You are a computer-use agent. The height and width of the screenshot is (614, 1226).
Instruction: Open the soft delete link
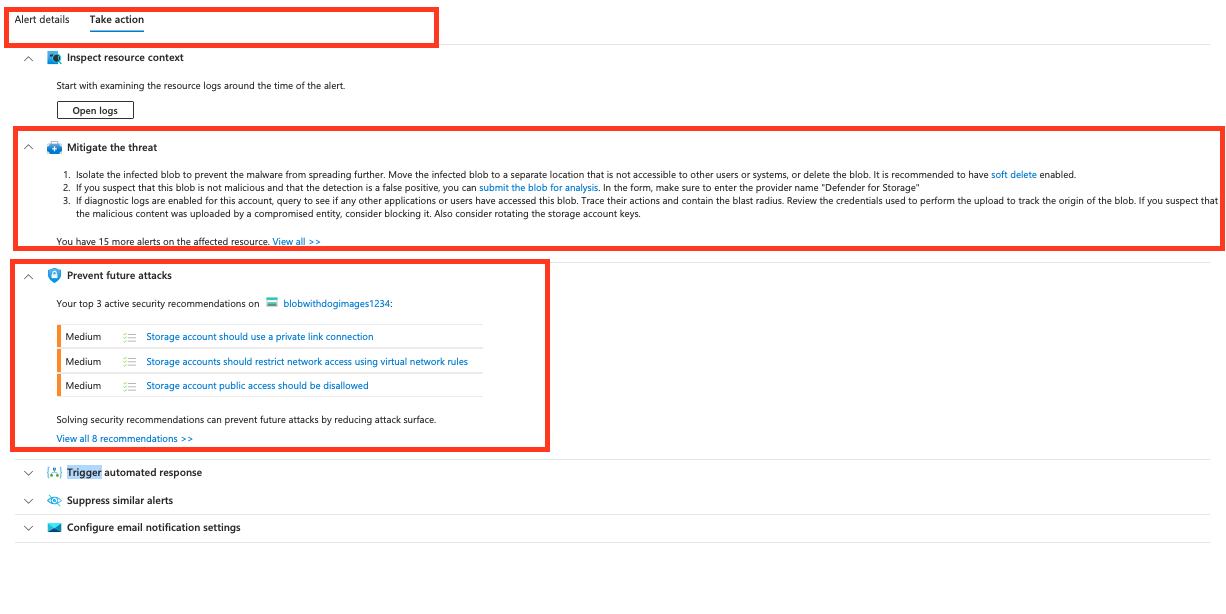click(1014, 174)
